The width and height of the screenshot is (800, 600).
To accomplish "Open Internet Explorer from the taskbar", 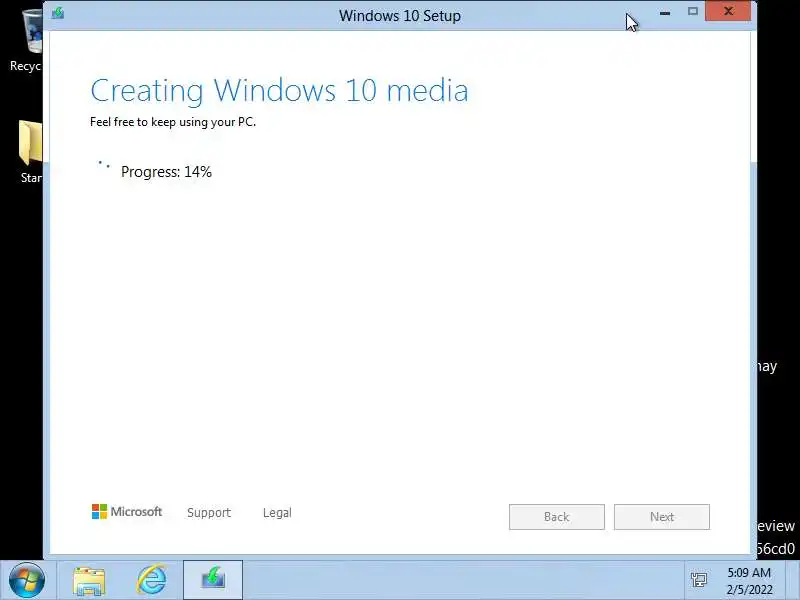I will coord(152,580).
